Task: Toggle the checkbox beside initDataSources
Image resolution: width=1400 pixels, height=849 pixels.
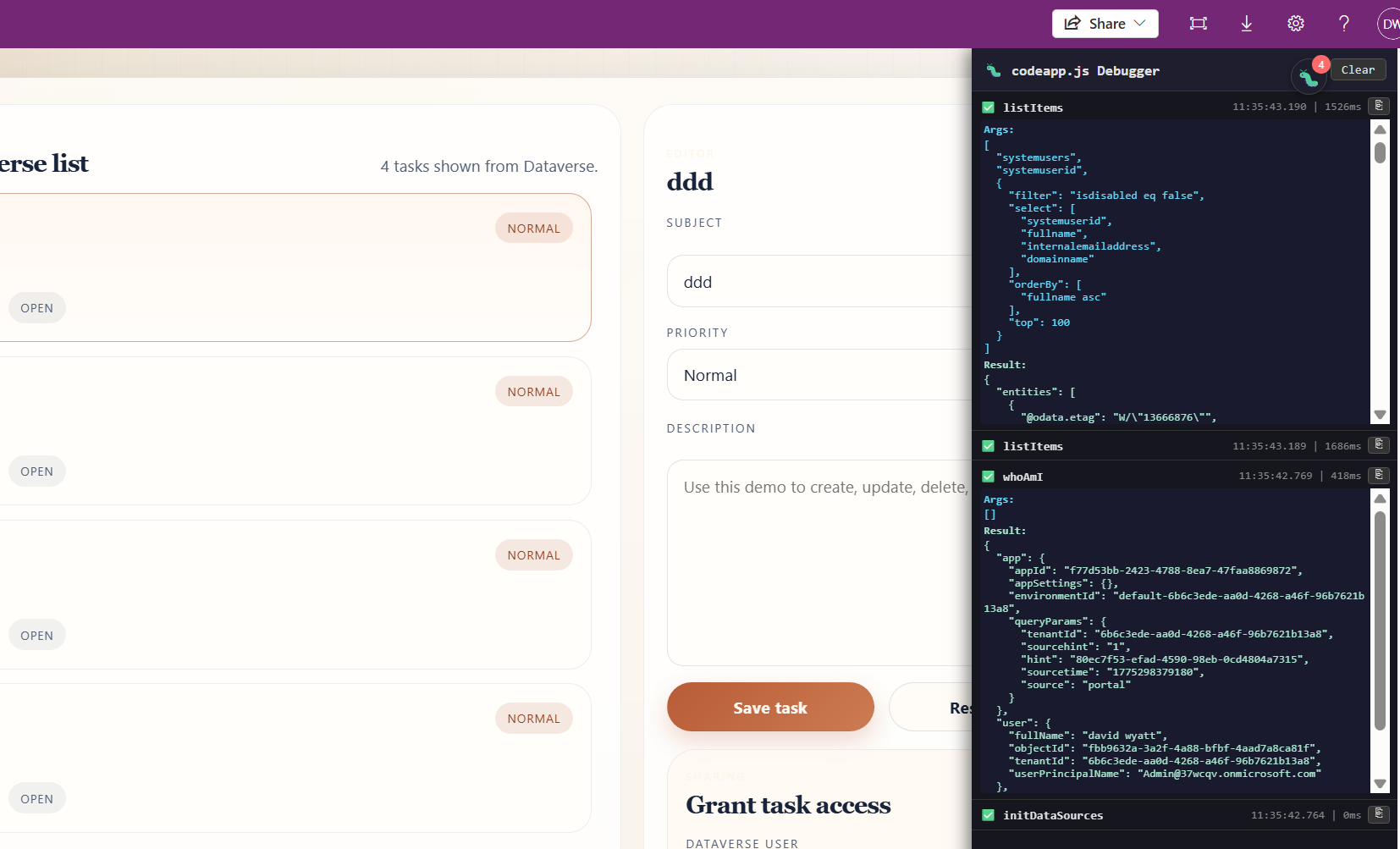Action: click(989, 815)
